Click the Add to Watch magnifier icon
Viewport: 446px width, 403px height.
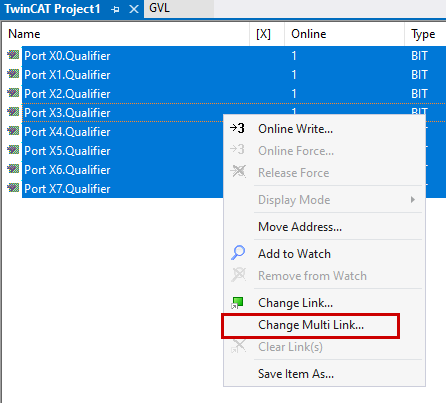pos(238,253)
